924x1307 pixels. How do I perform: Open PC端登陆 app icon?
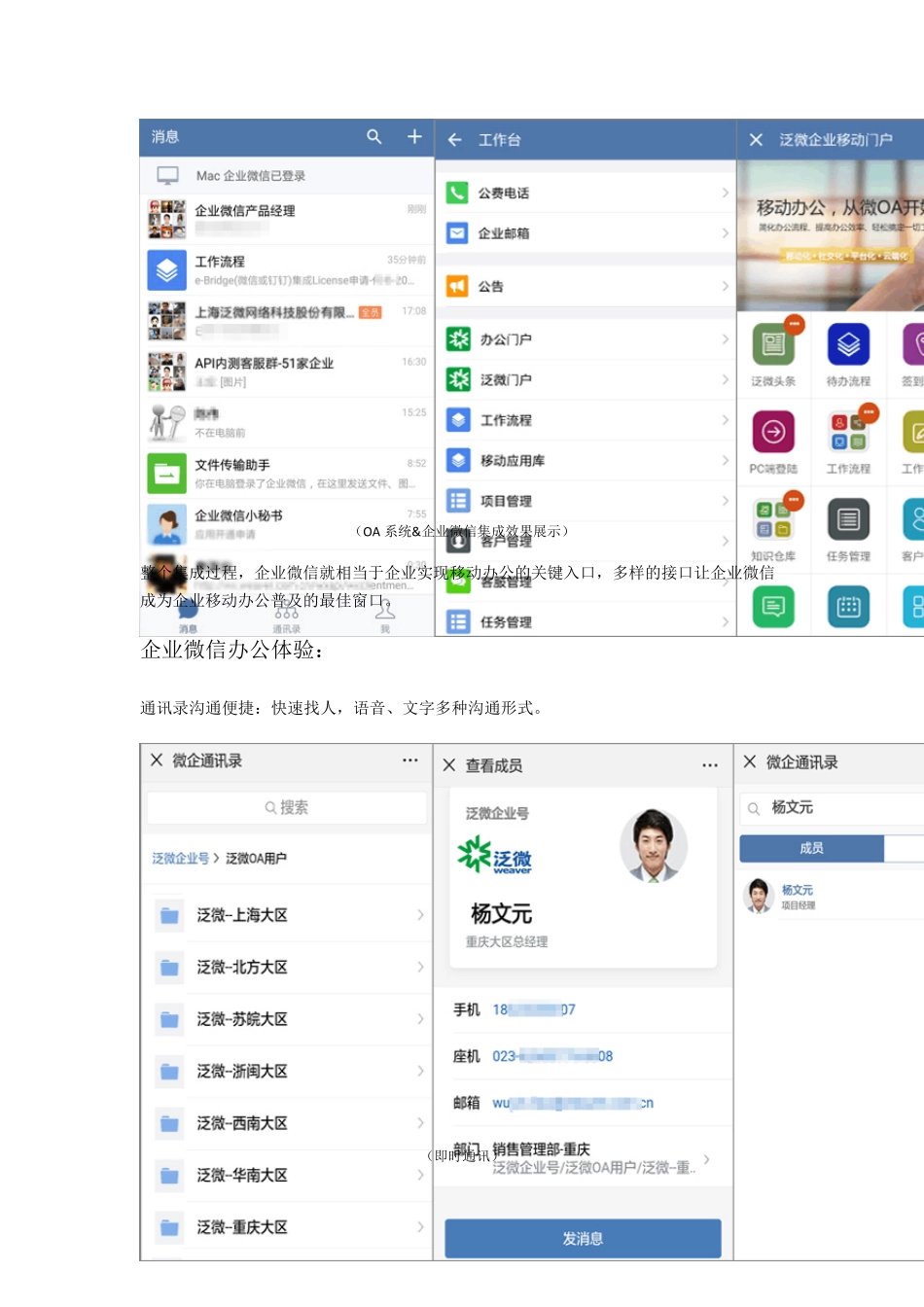click(x=774, y=432)
